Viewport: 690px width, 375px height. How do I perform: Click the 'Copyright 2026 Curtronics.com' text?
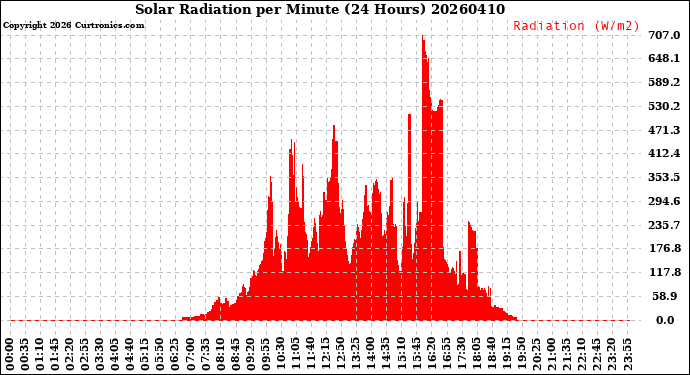pos(73,25)
